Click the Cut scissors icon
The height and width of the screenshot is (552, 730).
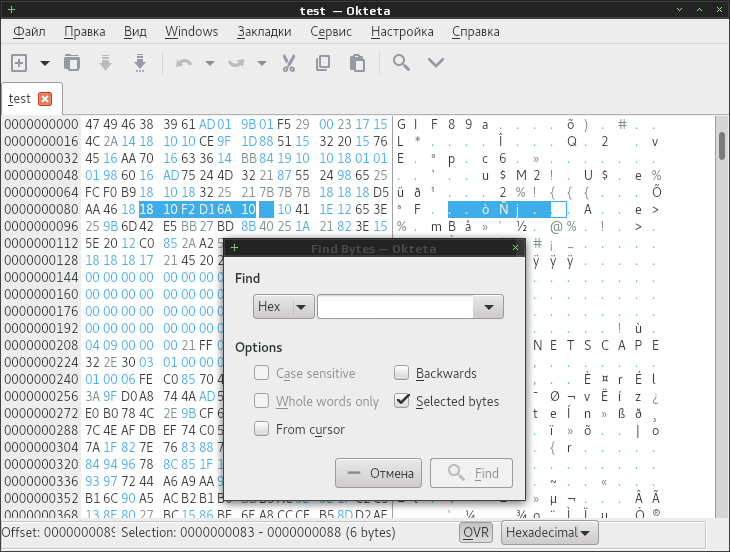pyautogui.click(x=289, y=63)
